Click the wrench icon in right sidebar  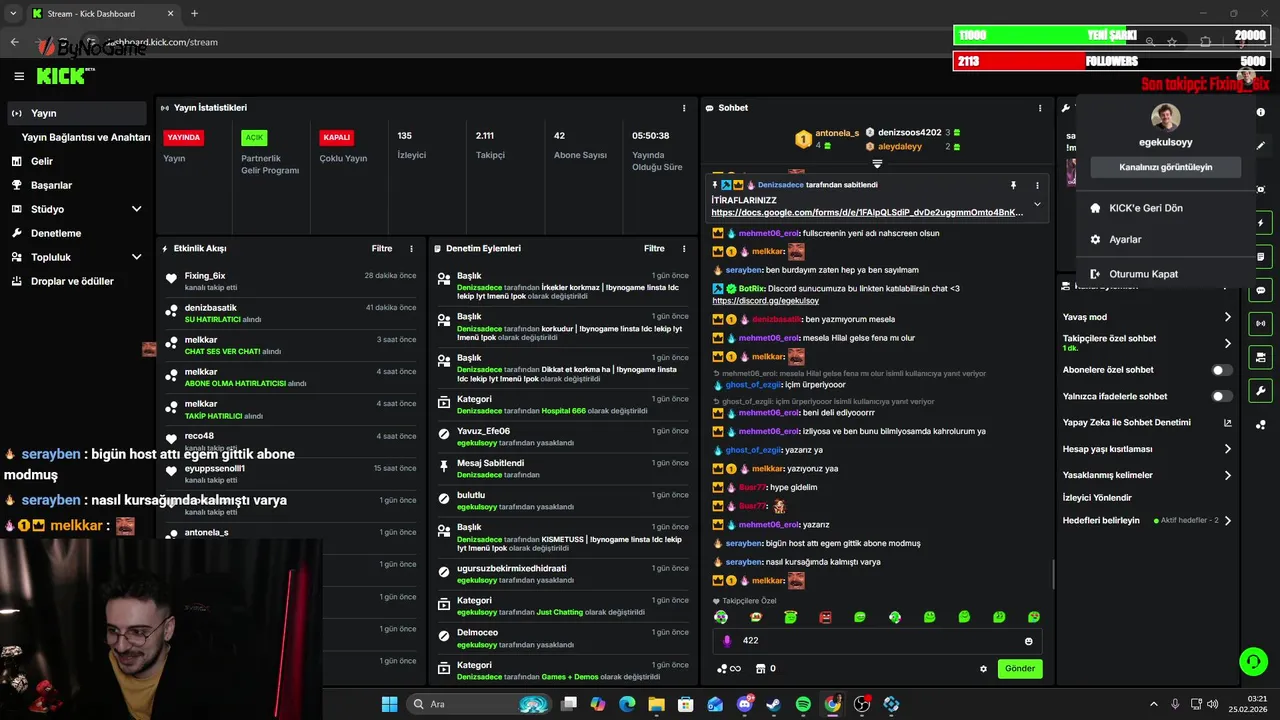point(1260,390)
